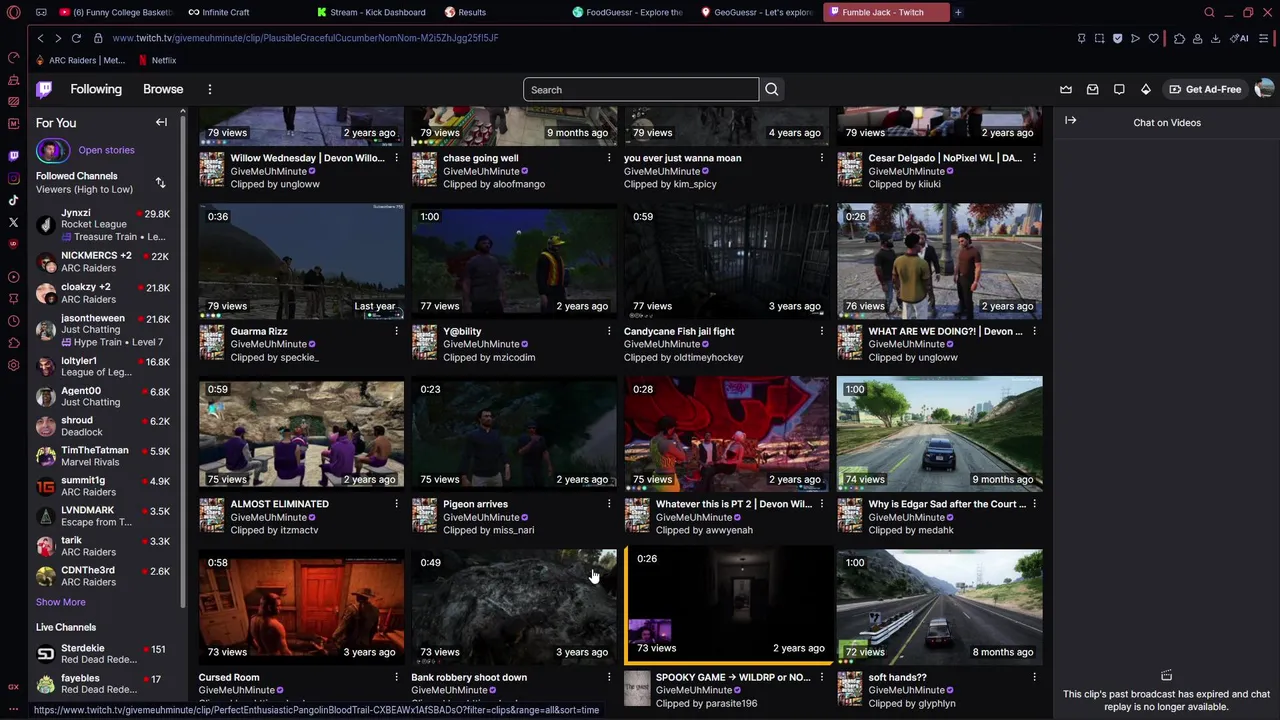Add page to bookmarks heart icon
The height and width of the screenshot is (720, 1280).
[x=1153, y=38]
